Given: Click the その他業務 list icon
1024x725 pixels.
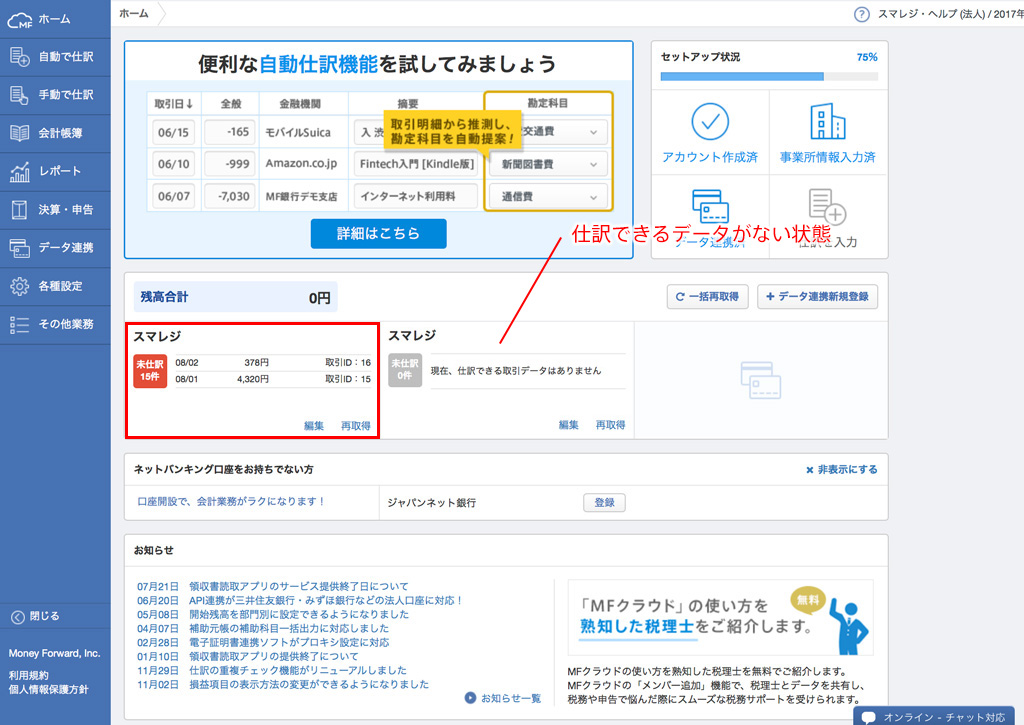Looking at the screenshot, I should (20, 324).
